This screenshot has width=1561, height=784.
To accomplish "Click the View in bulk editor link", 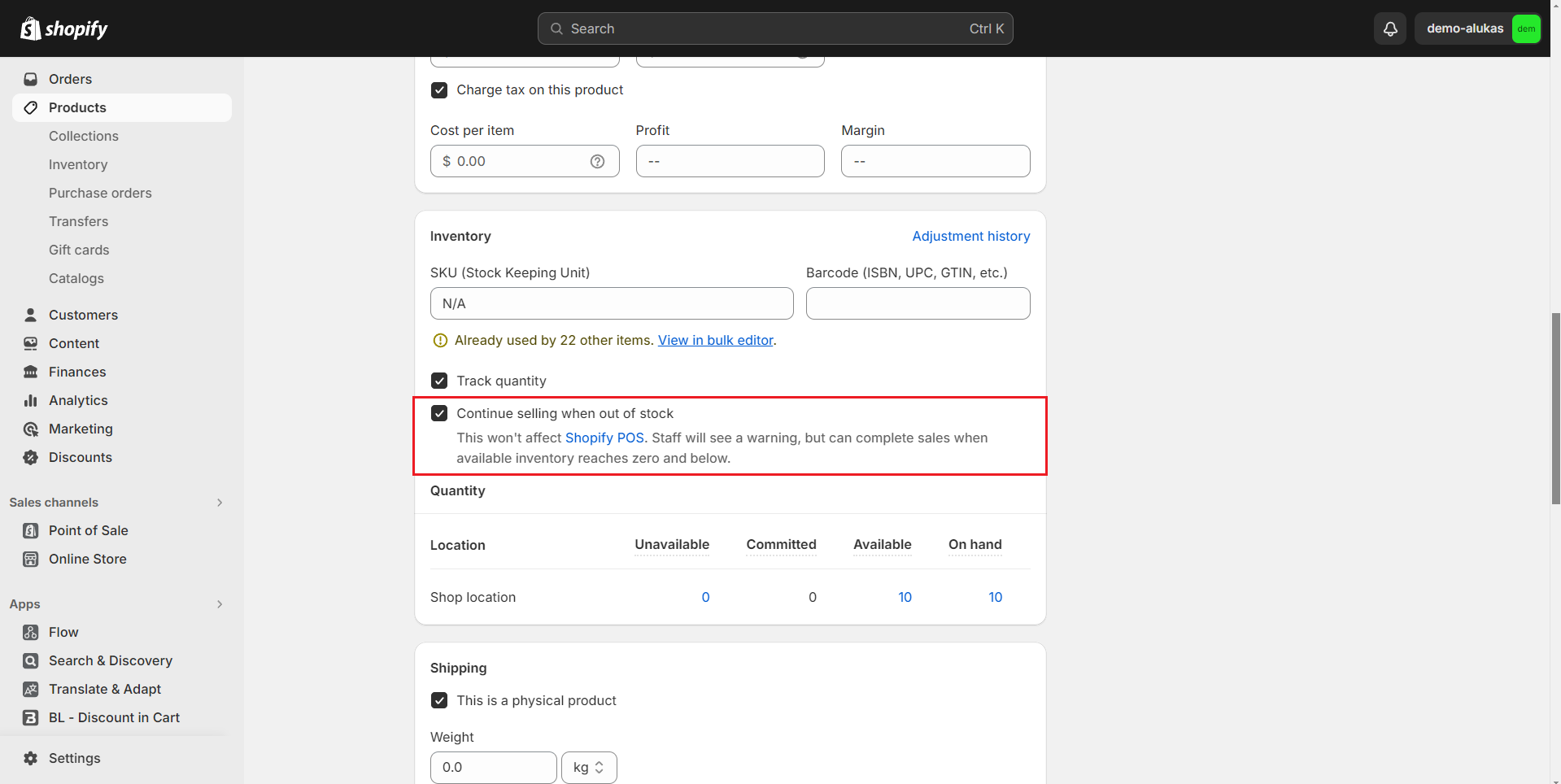I will (x=715, y=340).
